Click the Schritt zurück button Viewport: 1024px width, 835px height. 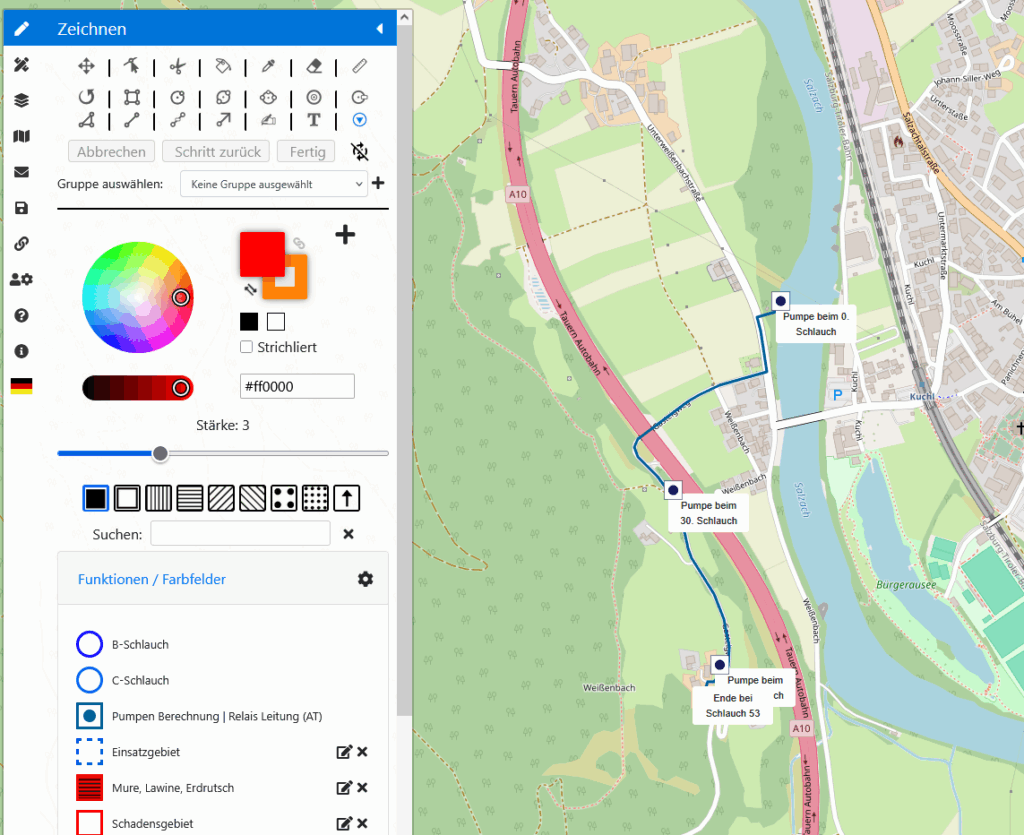[216, 151]
